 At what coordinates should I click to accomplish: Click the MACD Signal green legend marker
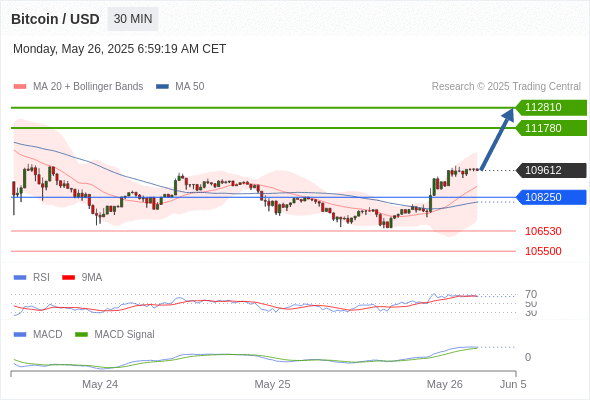(x=81, y=335)
